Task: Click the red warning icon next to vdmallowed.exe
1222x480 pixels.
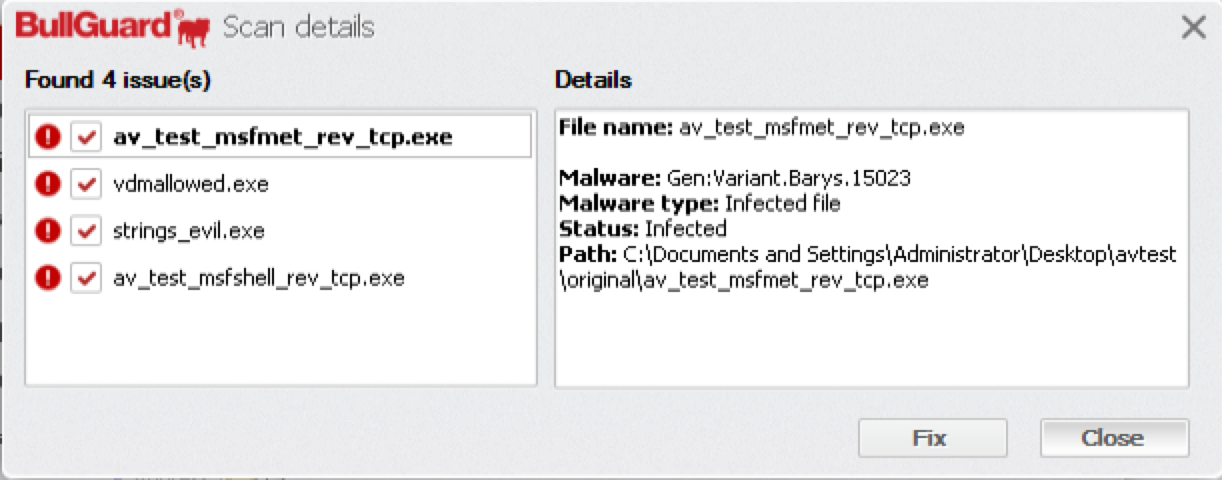Action: (x=47, y=184)
